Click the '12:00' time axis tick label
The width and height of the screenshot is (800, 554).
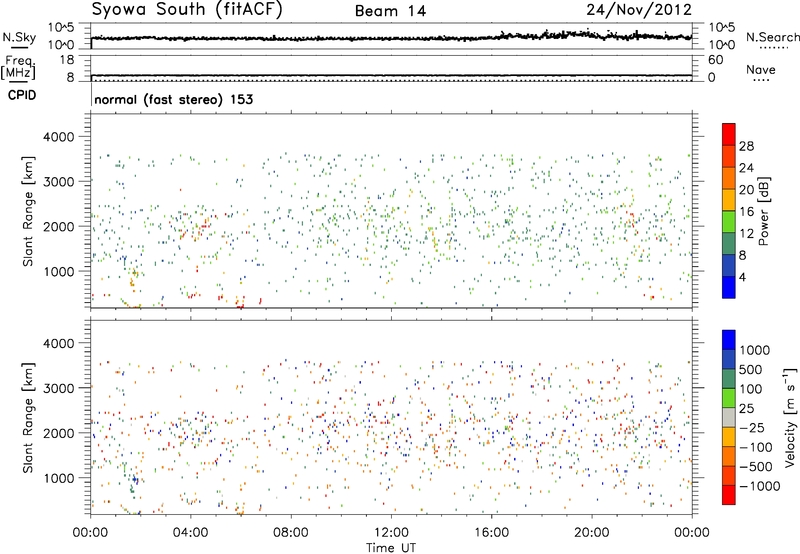coord(391,533)
